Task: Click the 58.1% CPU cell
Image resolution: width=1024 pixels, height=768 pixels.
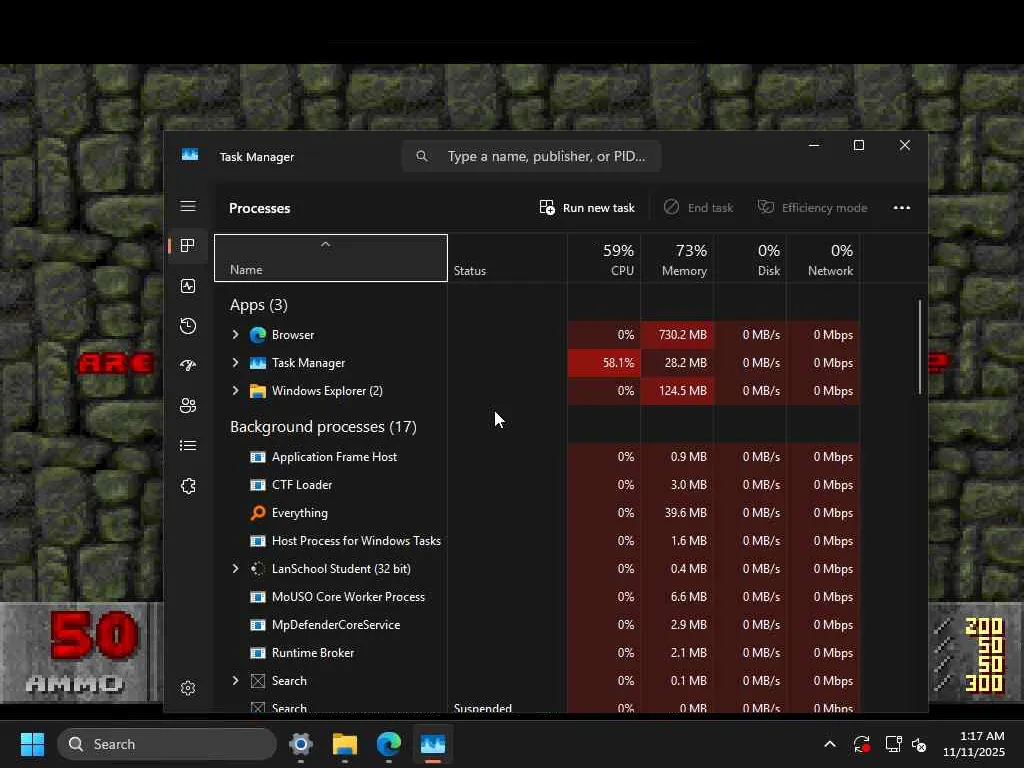Action: click(604, 363)
